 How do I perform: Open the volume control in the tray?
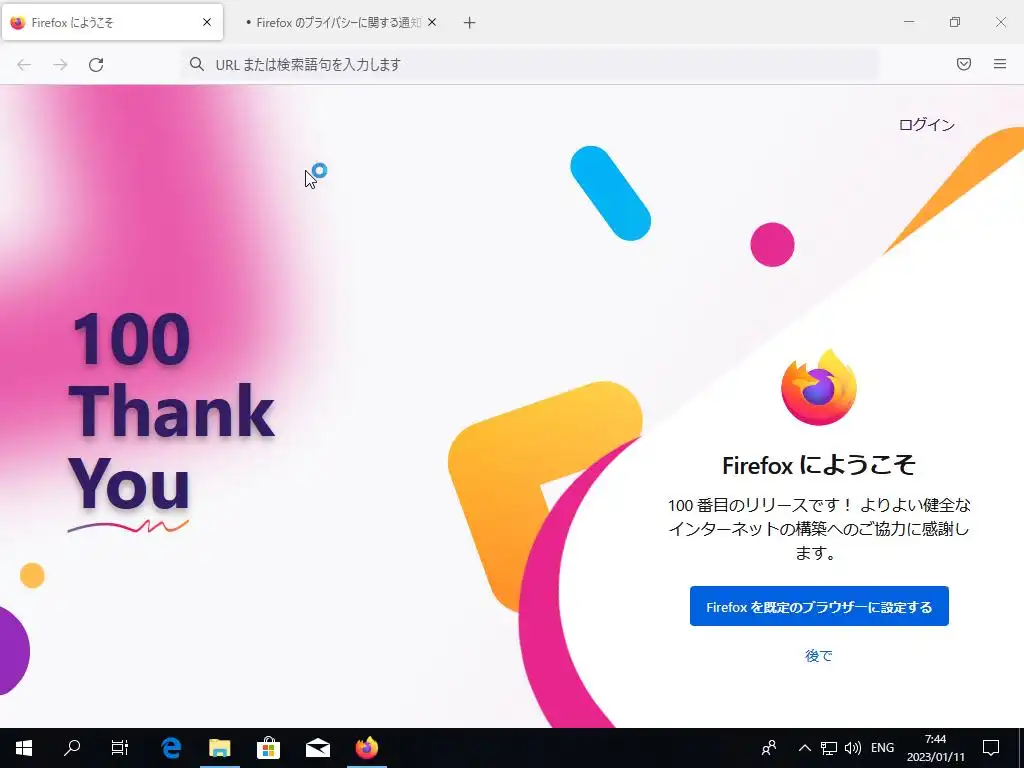coord(852,748)
